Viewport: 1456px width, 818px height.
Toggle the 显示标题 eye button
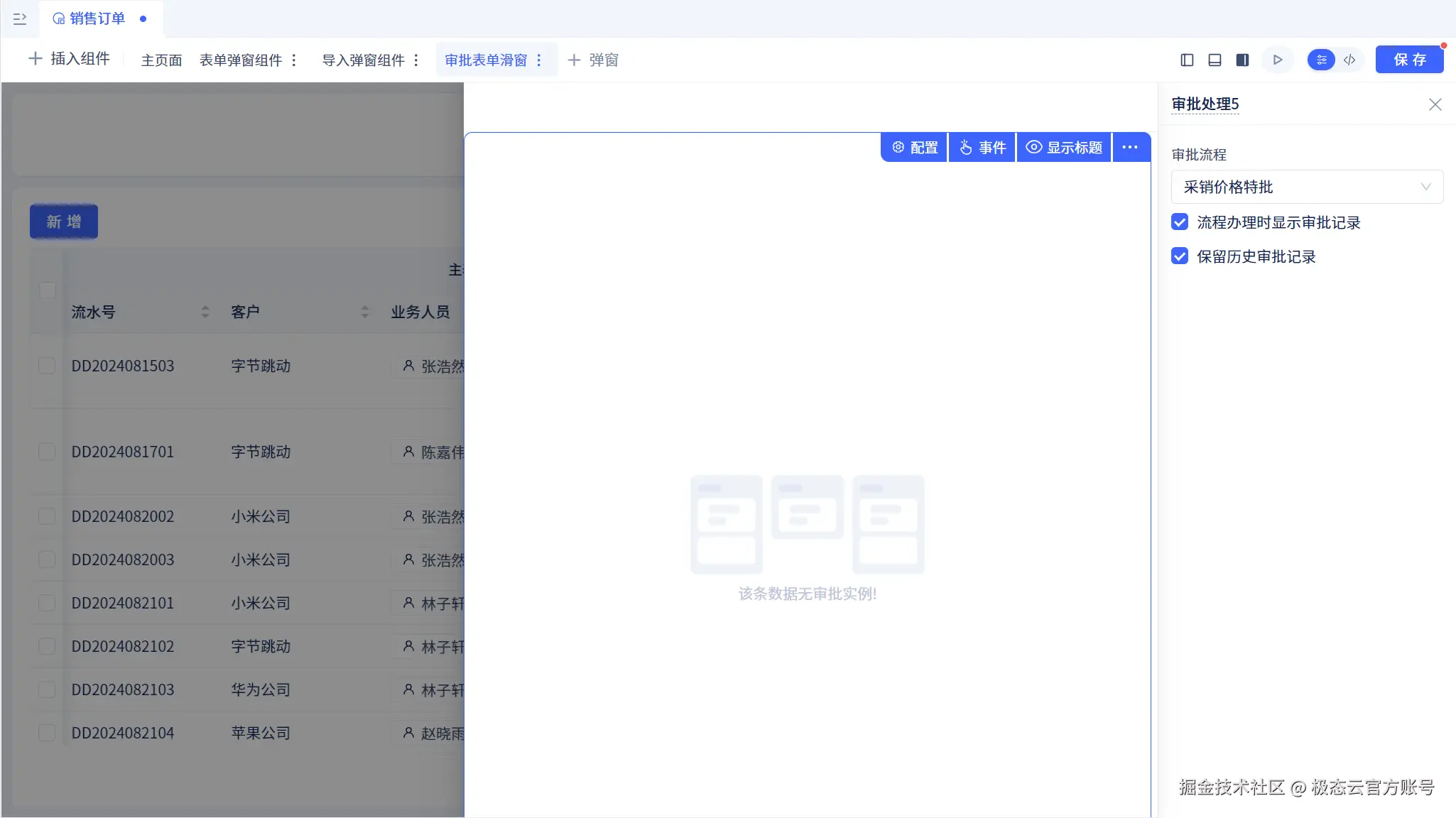click(1064, 148)
